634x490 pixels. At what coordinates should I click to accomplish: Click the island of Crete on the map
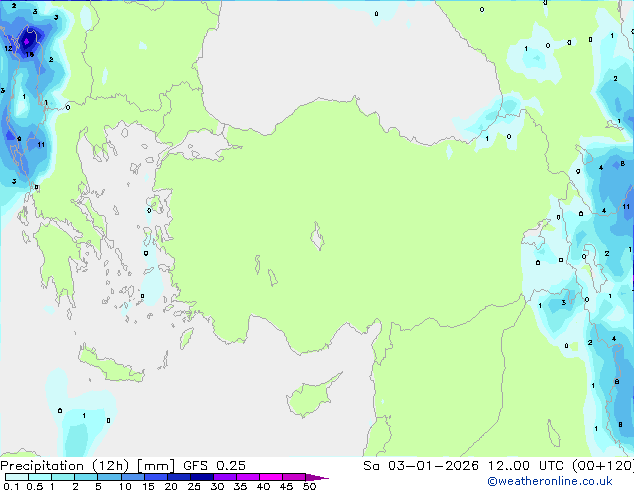click(110, 366)
